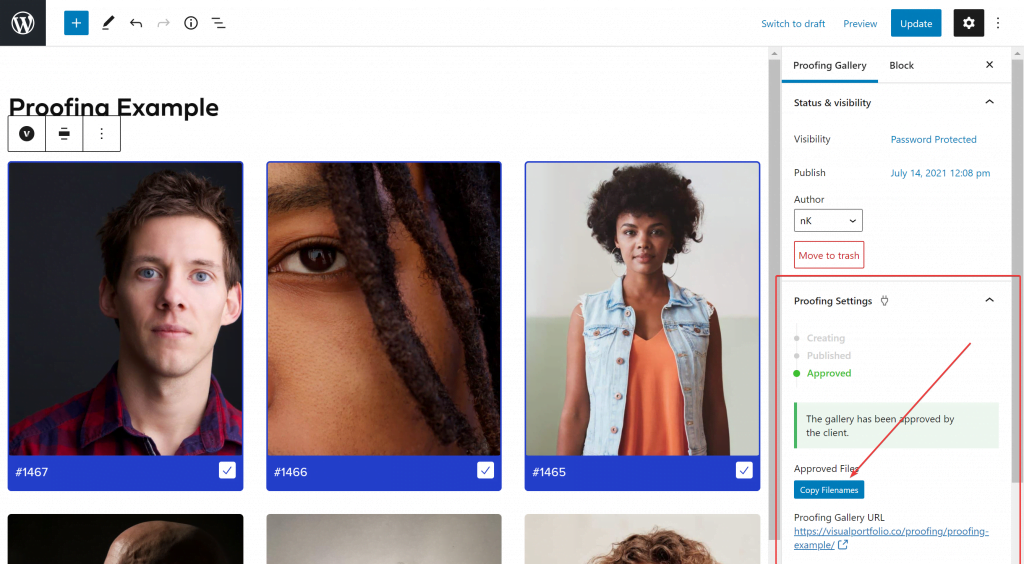Click the WordPress logo icon
The image size is (1024, 564).
23,23
